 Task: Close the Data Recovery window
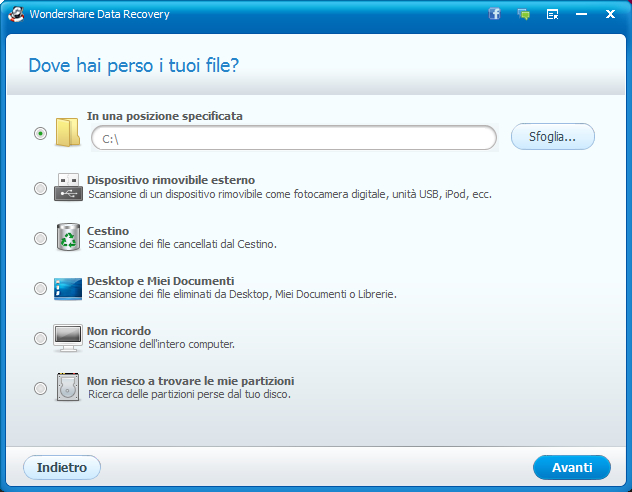pos(610,14)
